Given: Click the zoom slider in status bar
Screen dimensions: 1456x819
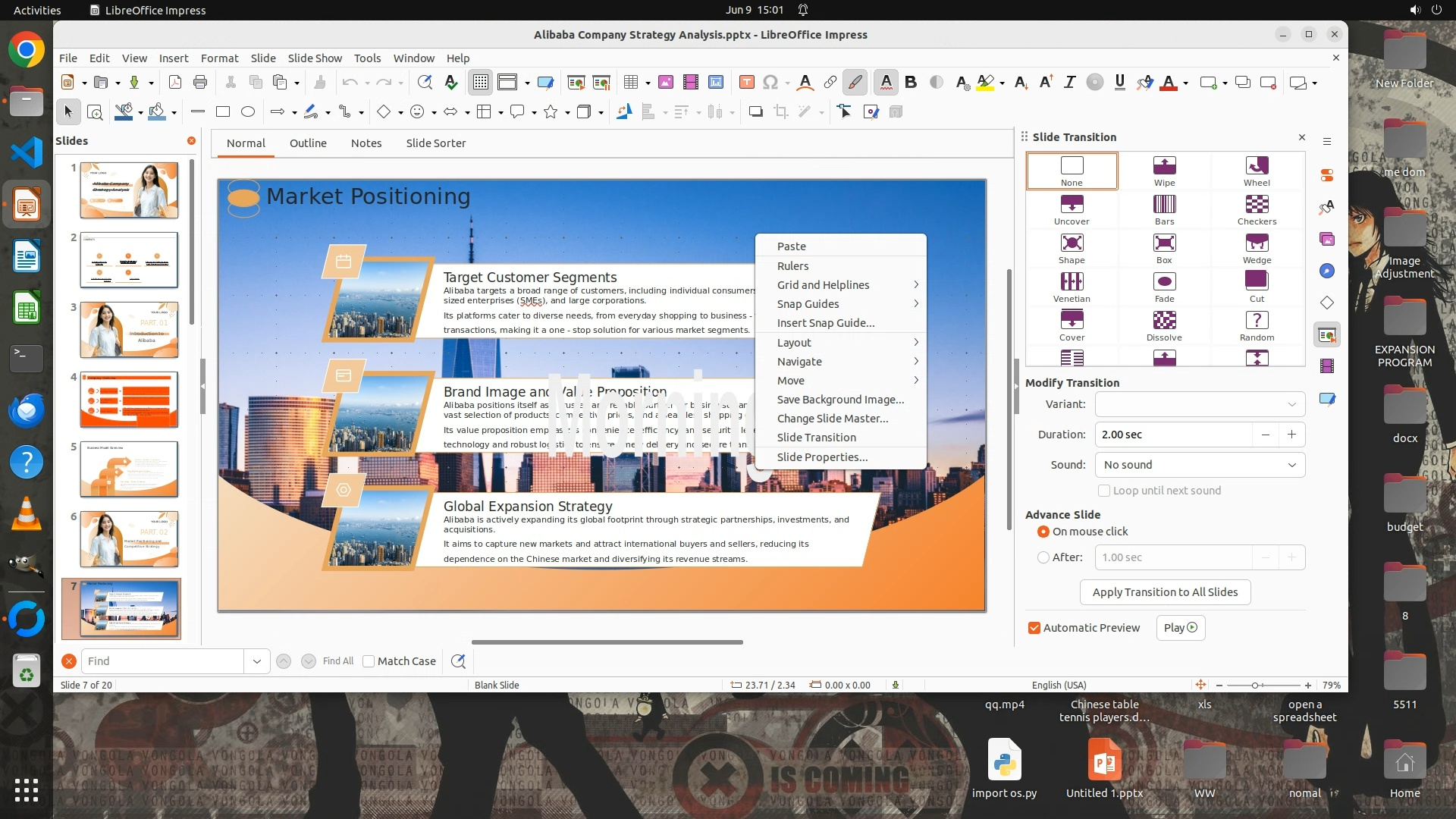Looking at the screenshot, I should (1256, 686).
